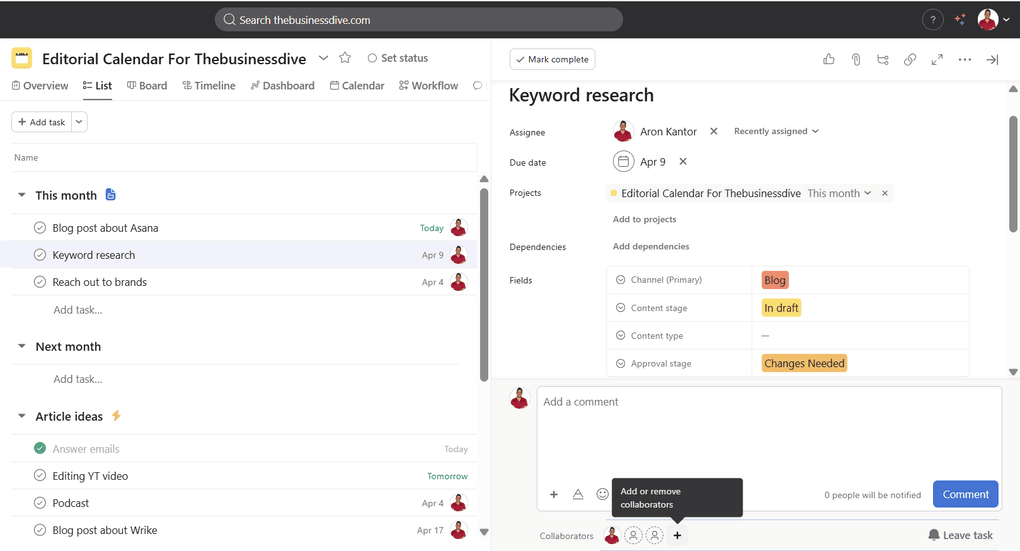Open the Content type field value
The height and width of the screenshot is (551, 1020).
point(860,336)
